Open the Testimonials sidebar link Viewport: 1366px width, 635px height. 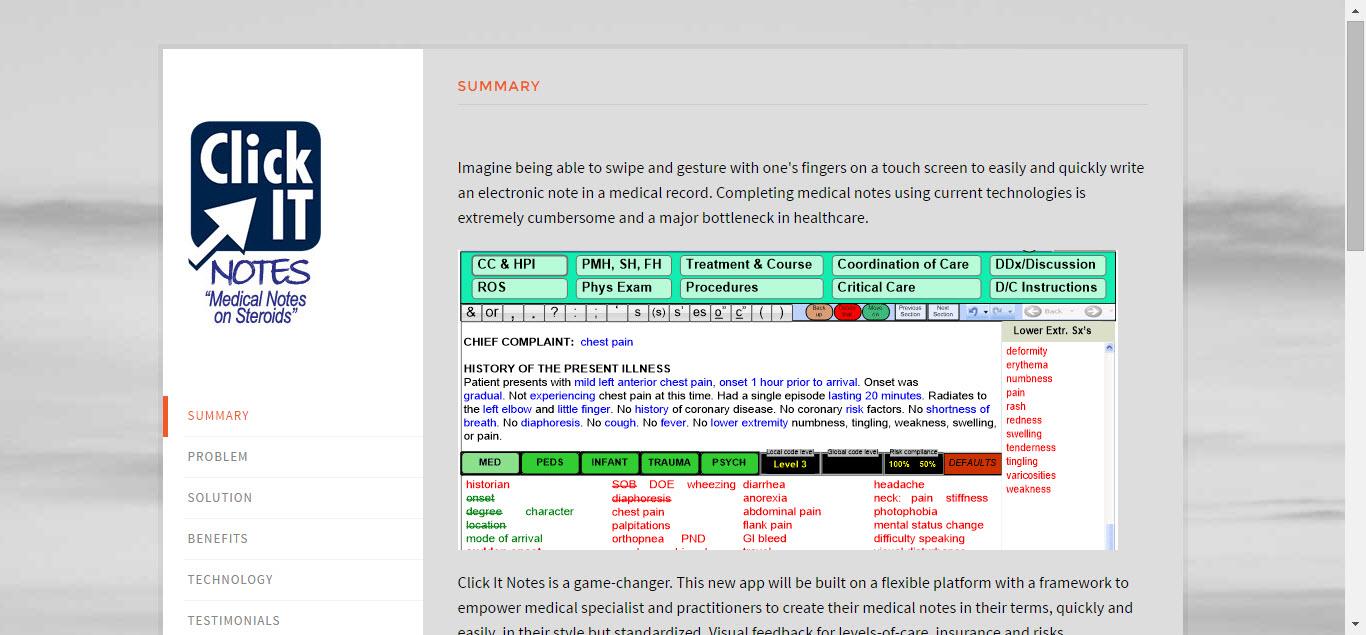pos(234,621)
